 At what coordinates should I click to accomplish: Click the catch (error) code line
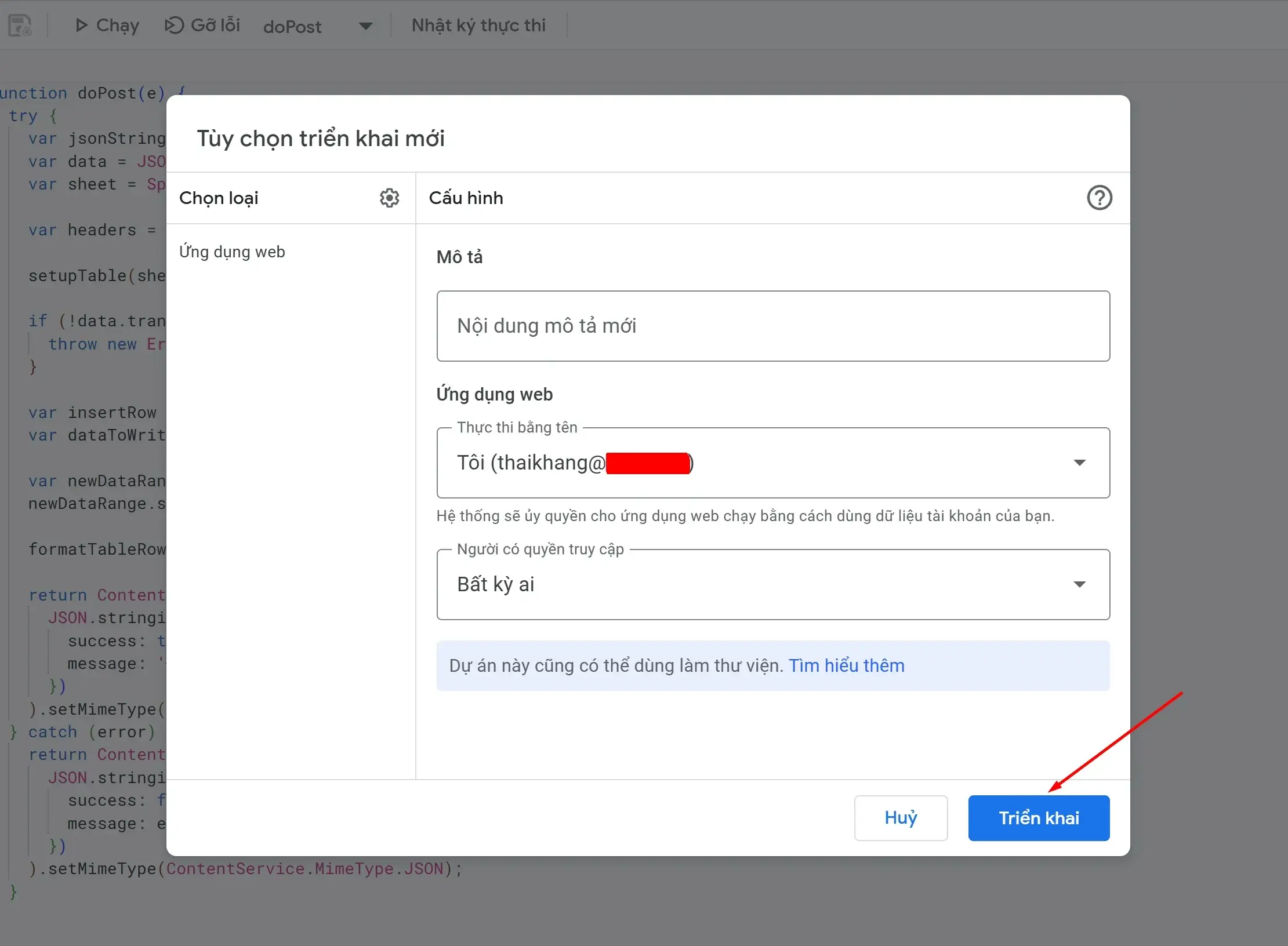(x=82, y=732)
